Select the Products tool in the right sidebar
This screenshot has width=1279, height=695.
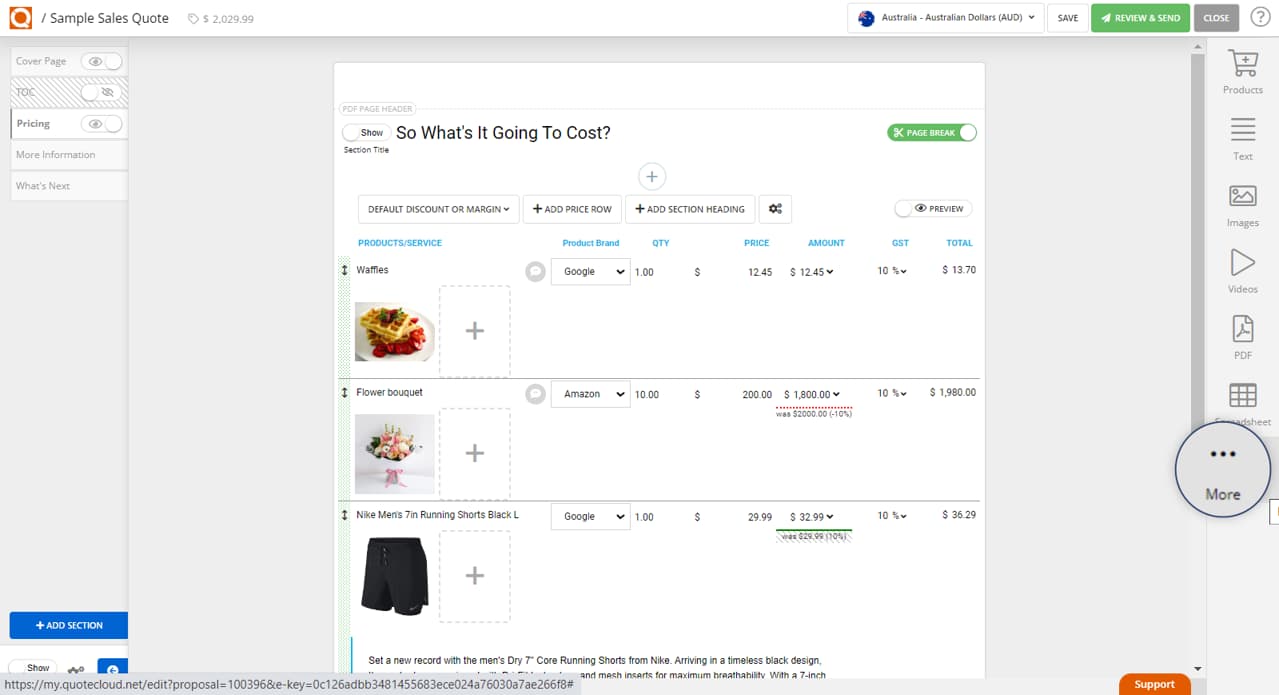click(x=1242, y=71)
